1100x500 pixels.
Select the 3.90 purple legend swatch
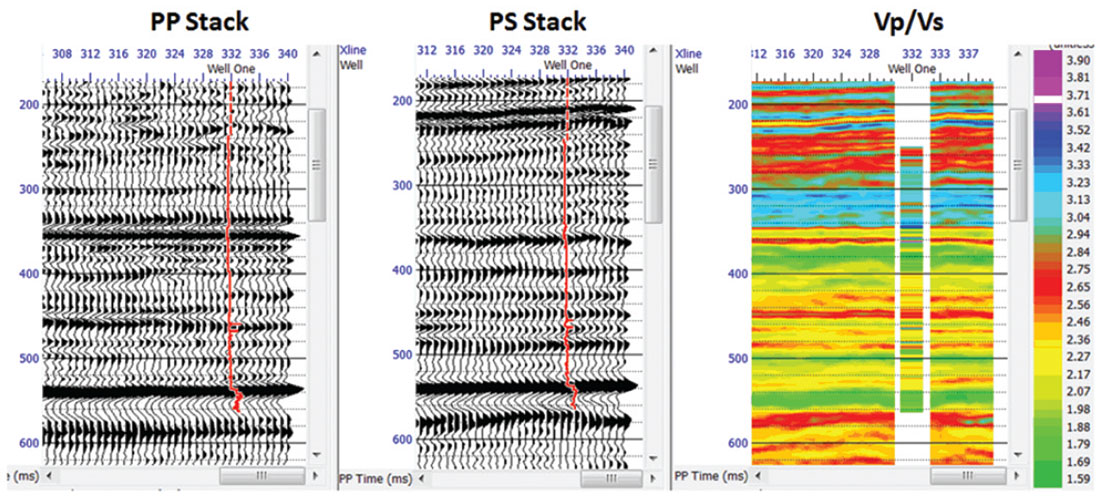click(x=1046, y=62)
